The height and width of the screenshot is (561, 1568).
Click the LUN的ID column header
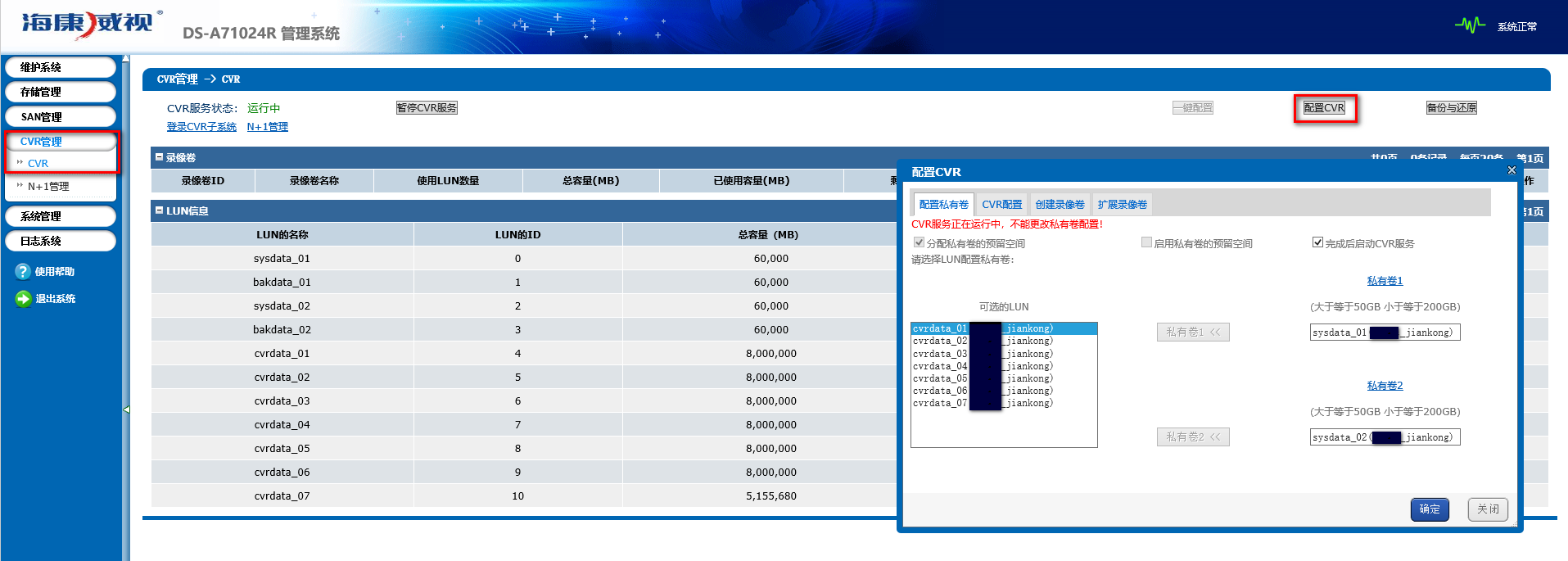point(517,234)
